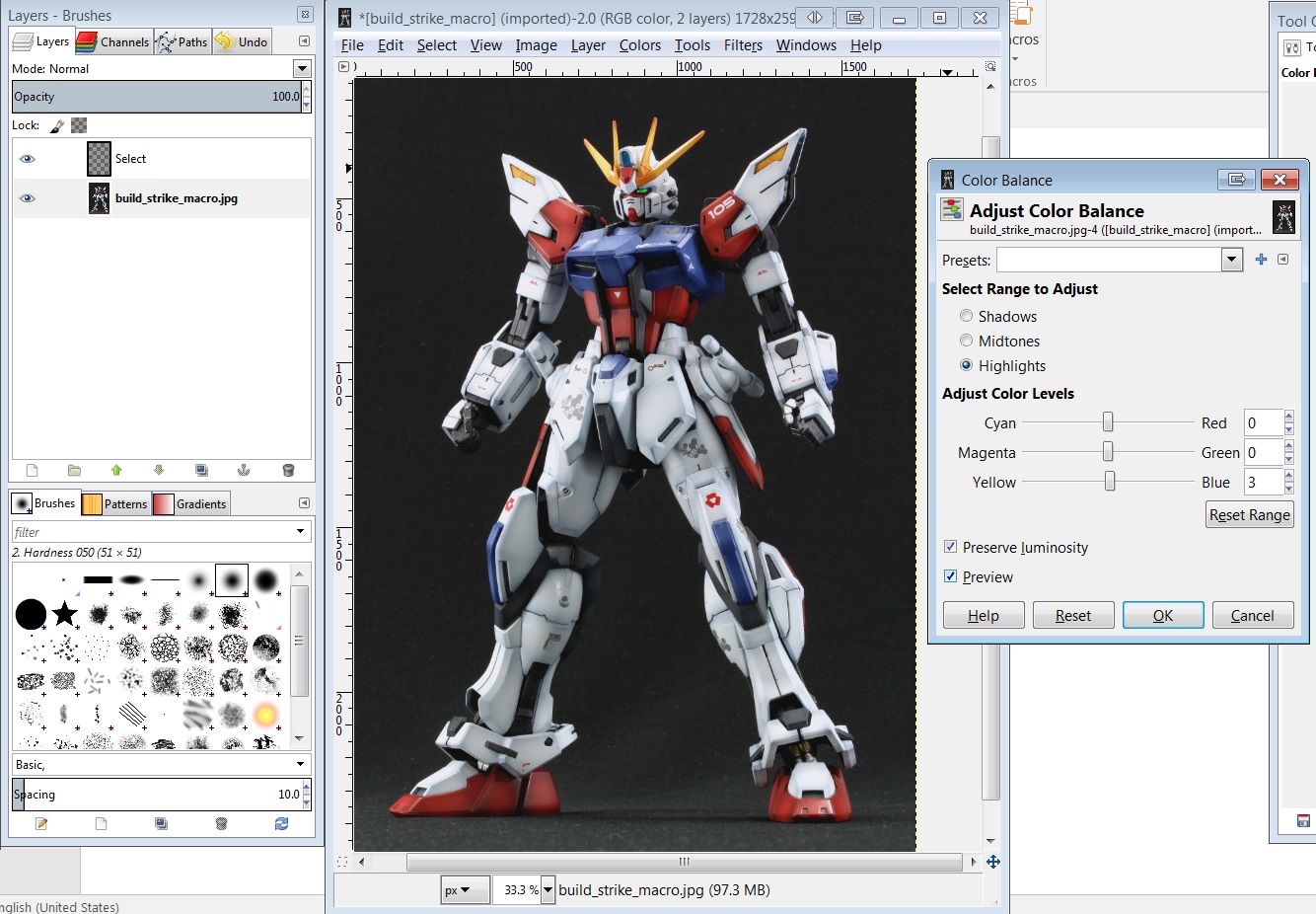Switch to the Gradients tab
The width and height of the screenshot is (1316, 914).
190,503
